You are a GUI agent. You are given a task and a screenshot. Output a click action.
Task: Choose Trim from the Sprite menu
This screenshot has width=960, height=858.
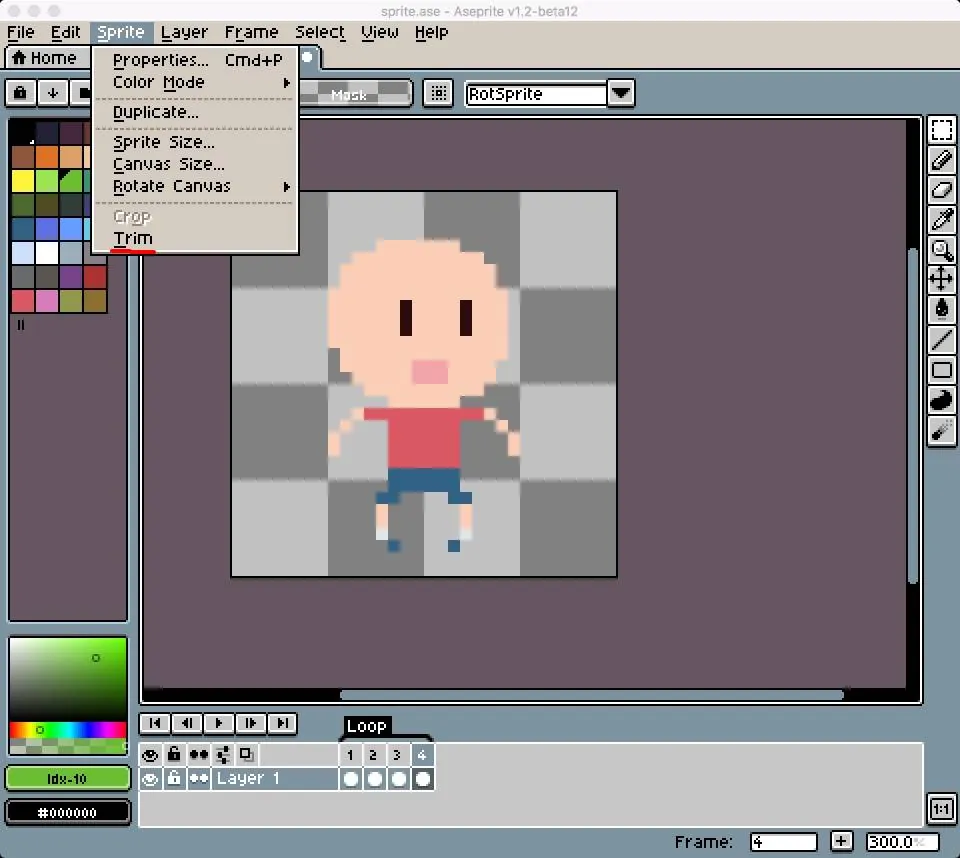click(x=195, y=238)
